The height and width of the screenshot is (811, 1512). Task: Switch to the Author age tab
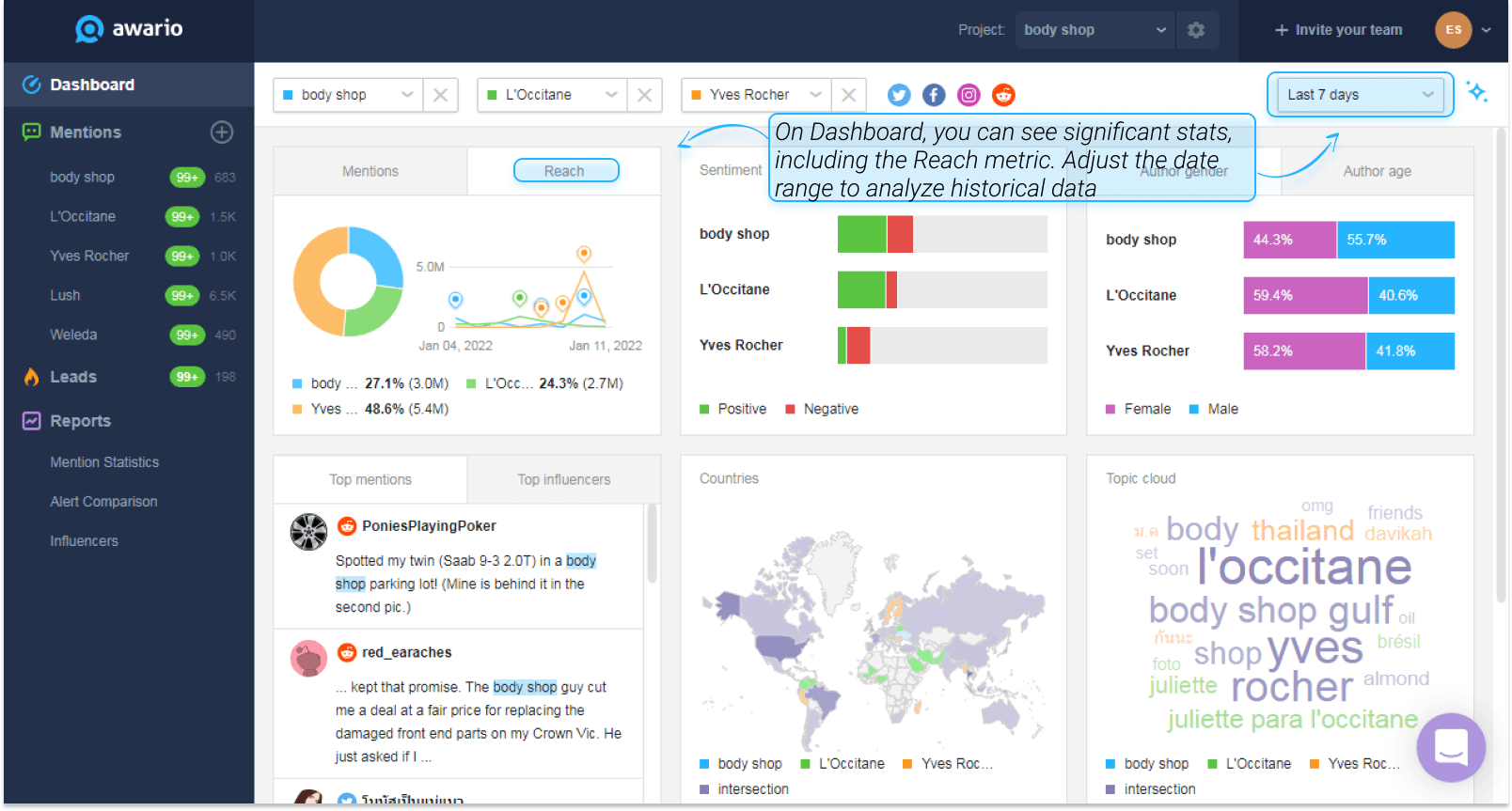pos(1377,171)
